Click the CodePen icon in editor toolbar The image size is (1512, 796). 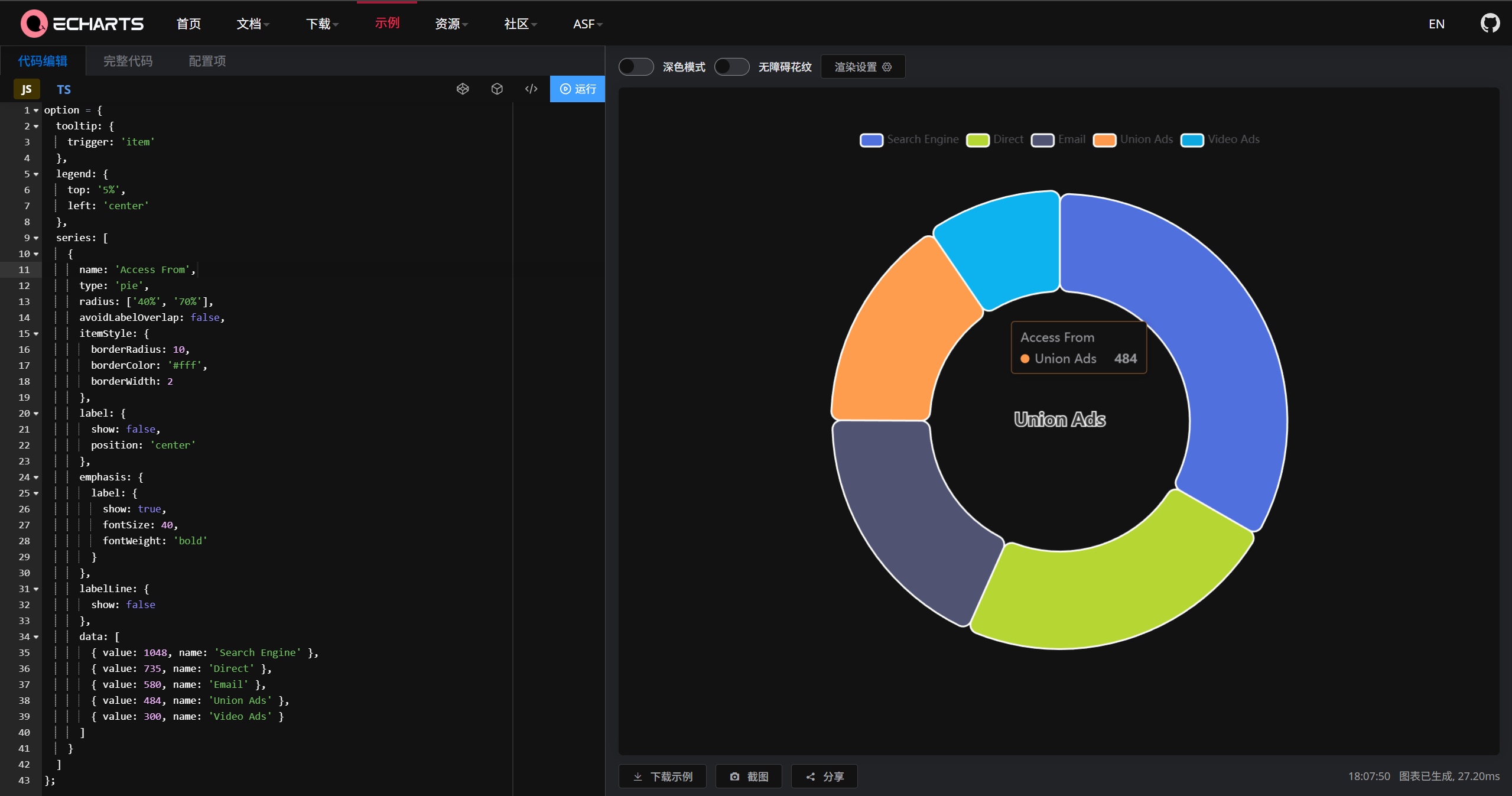[463, 89]
